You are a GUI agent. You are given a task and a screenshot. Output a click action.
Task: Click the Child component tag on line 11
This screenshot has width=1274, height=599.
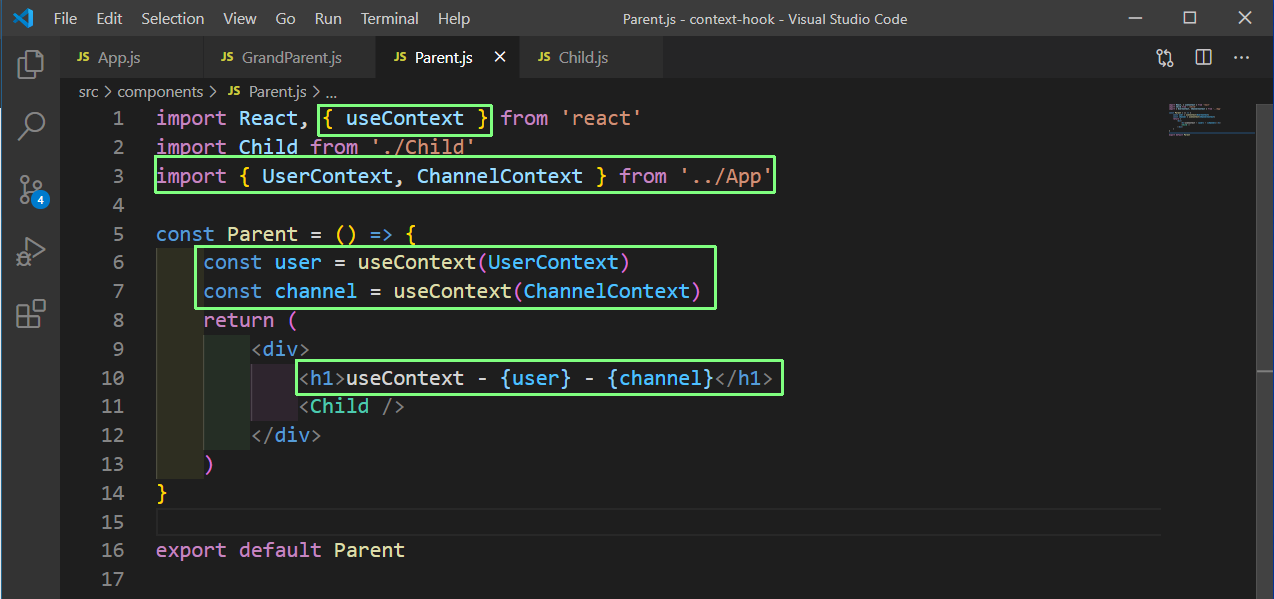351,407
